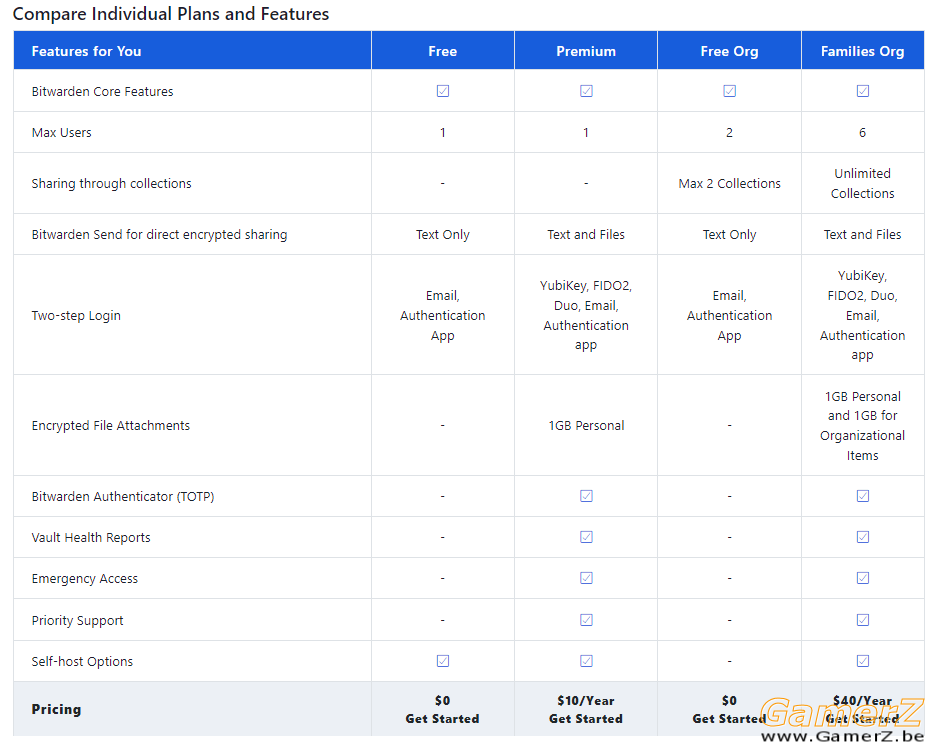This screenshot has width=945, height=752.
Task: Click the Self-host Options check under Free
Action: tap(442, 661)
